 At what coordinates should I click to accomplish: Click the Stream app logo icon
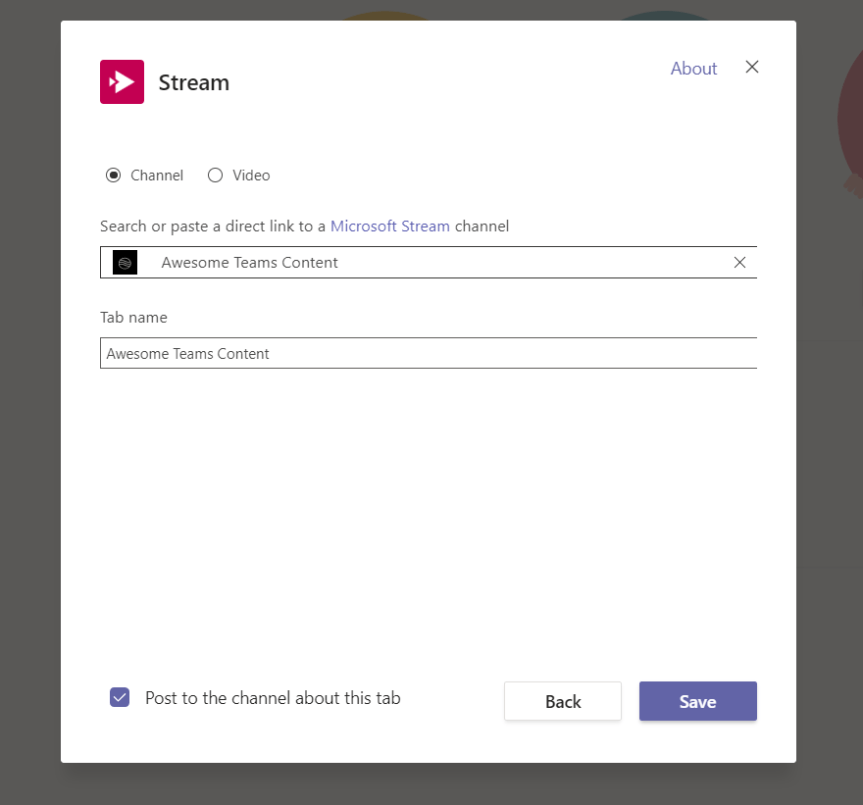tap(121, 80)
